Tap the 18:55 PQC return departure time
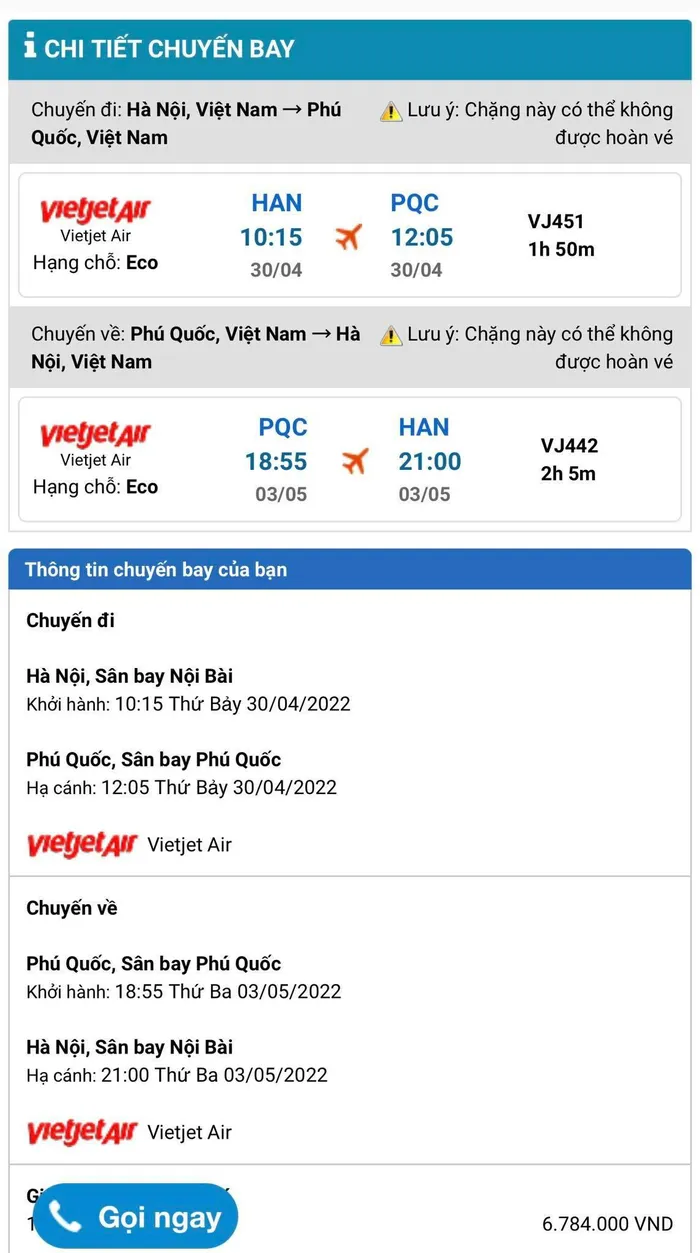The image size is (700, 1253). point(276,462)
